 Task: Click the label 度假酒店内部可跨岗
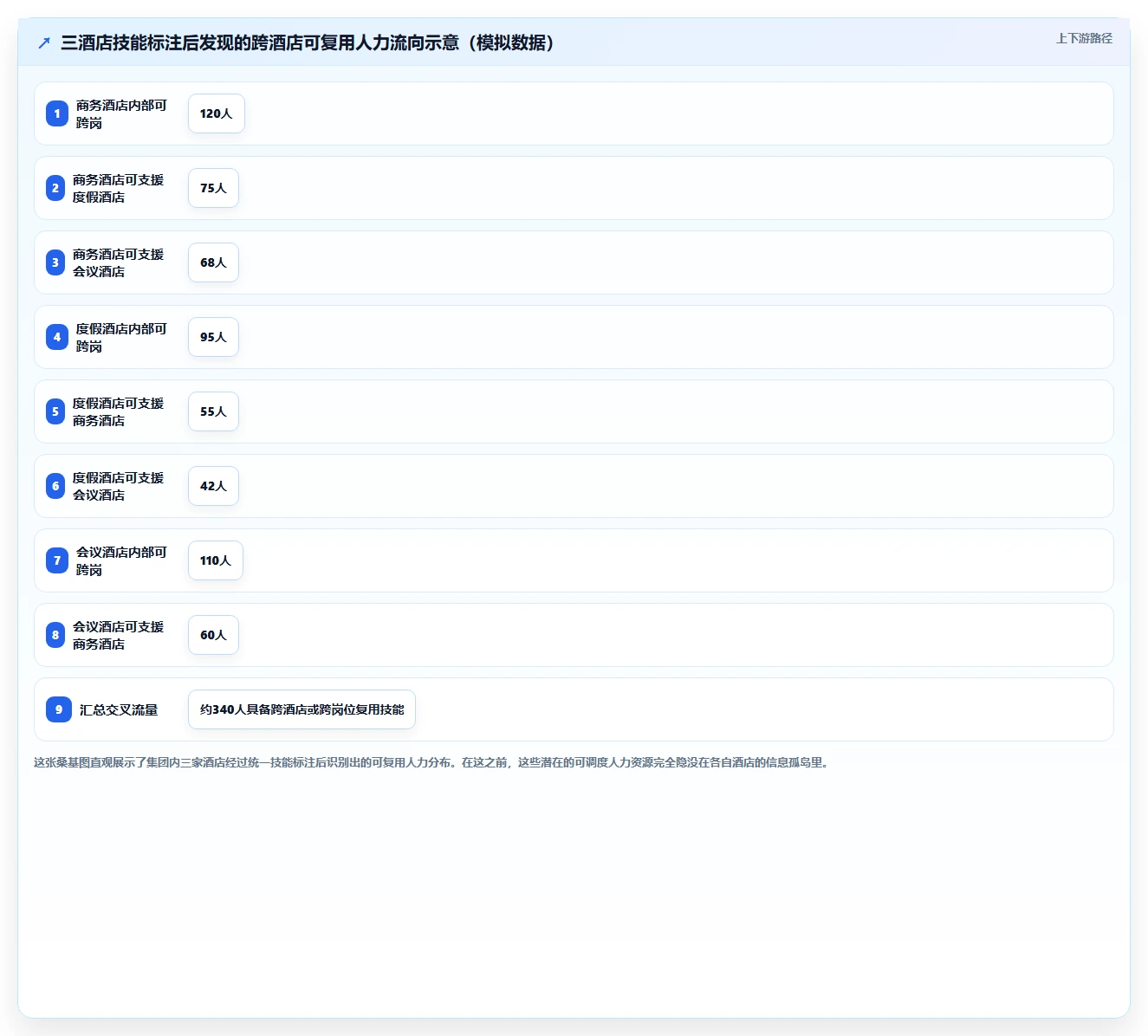click(121, 337)
